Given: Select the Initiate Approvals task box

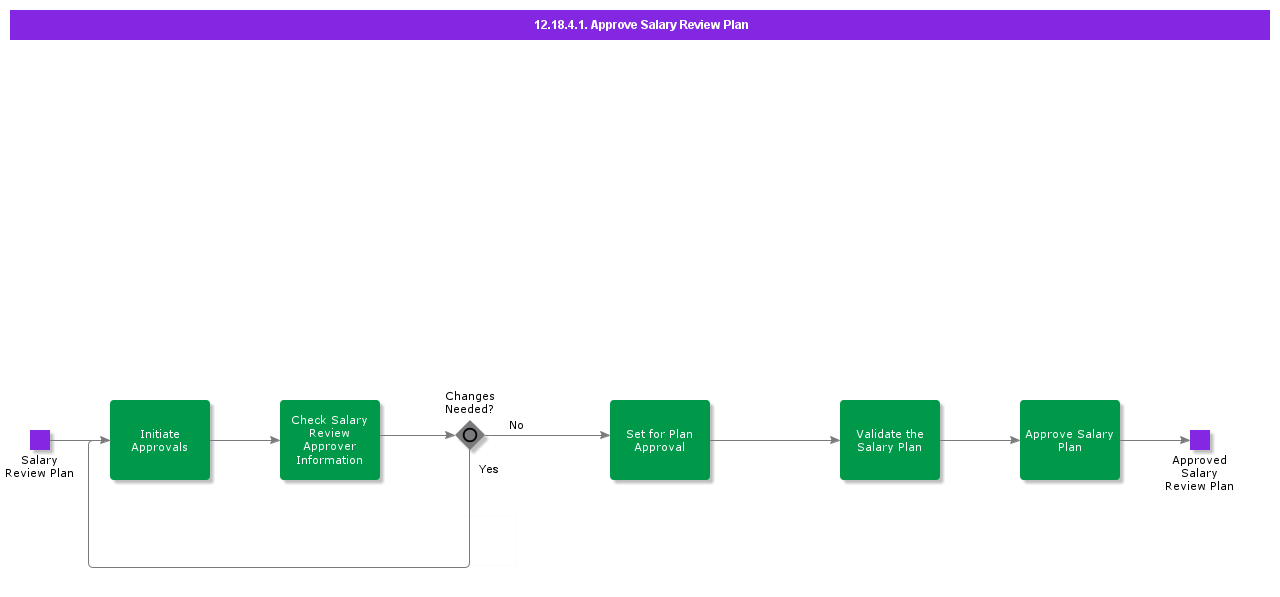Looking at the screenshot, I should (x=160, y=440).
